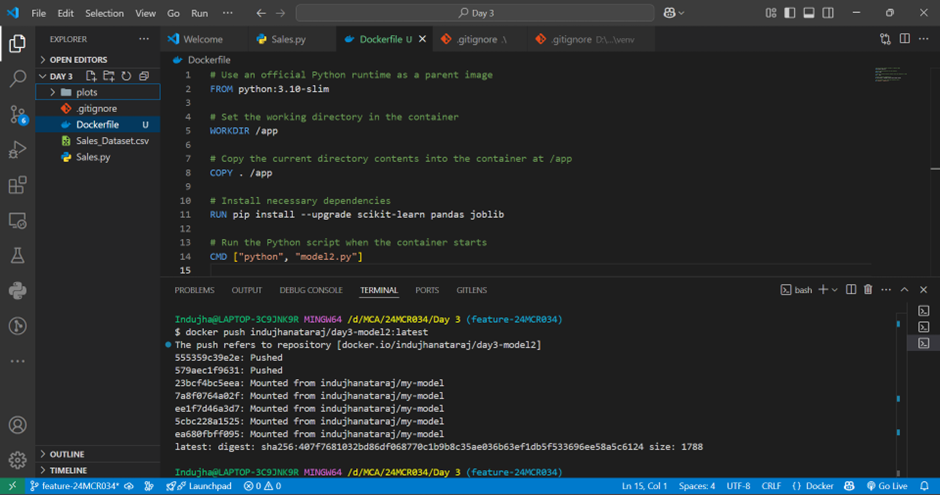Screen dimensions: 940x495
Task: Open the GitLens view in activity bar
Action: 17,326
